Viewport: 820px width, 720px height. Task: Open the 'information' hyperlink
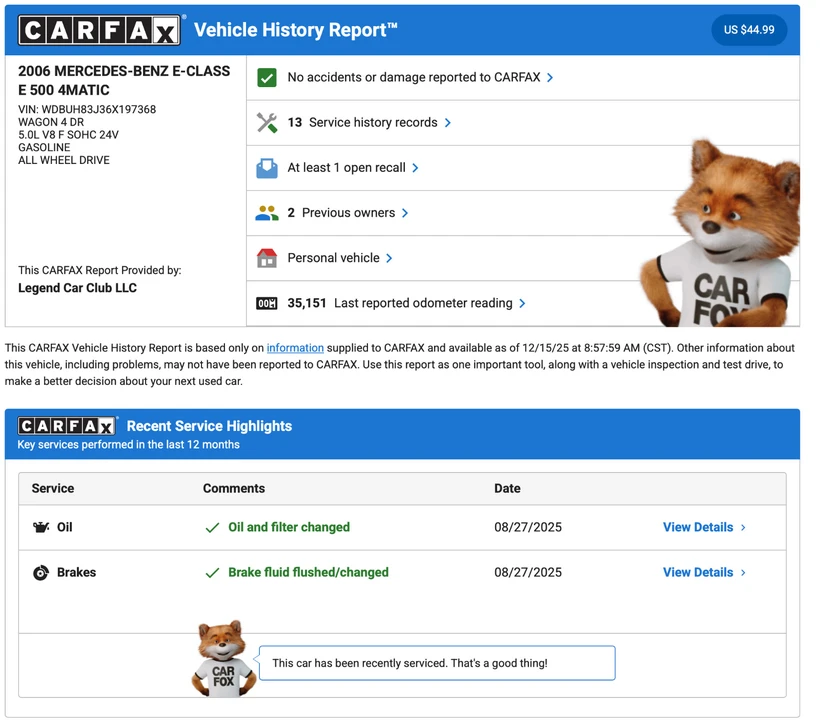click(x=295, y=348)
